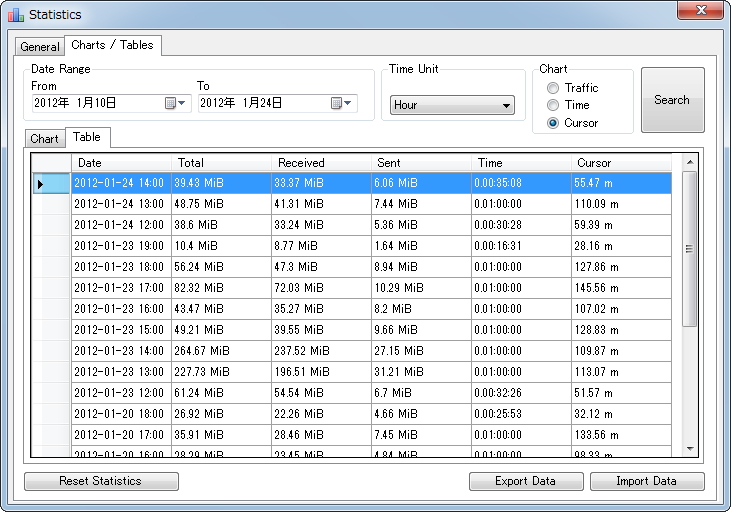Viewport: 731px width, 512px height.
Task: Select the cell 2012-01-23 18:00
Action: click(121, 267)
